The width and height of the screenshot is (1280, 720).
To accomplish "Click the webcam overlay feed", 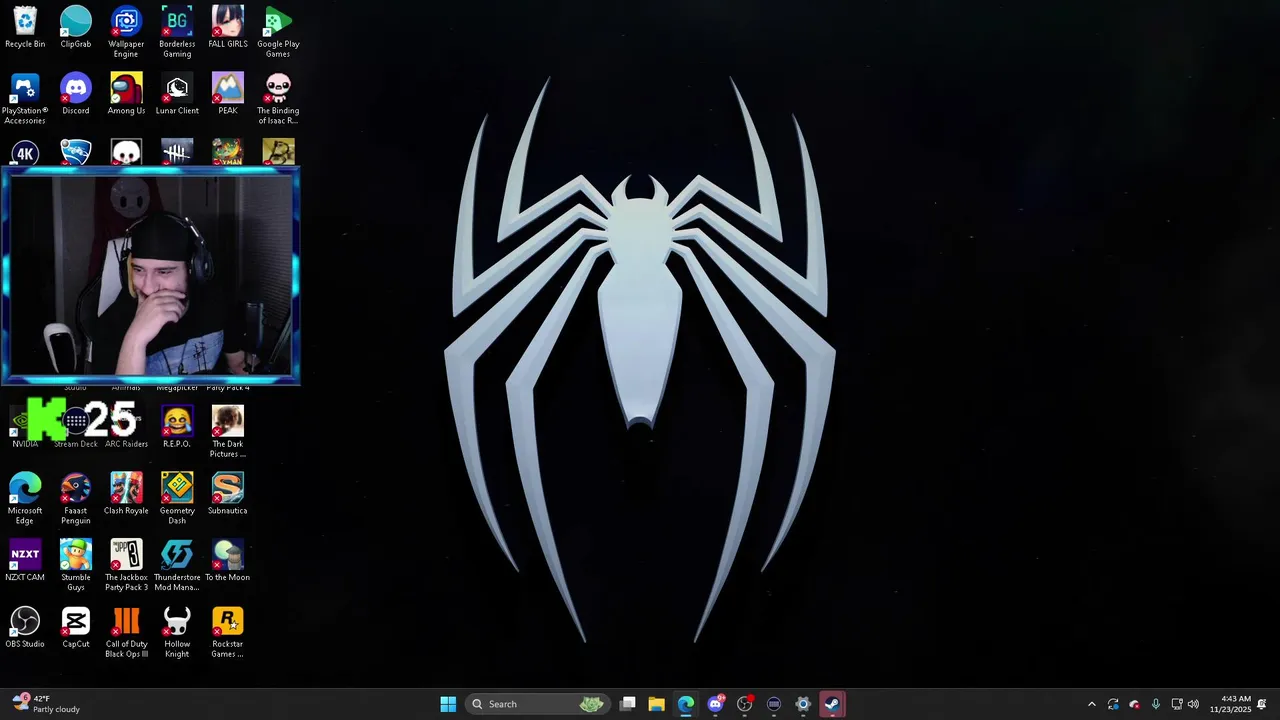I will coord(150,276).
